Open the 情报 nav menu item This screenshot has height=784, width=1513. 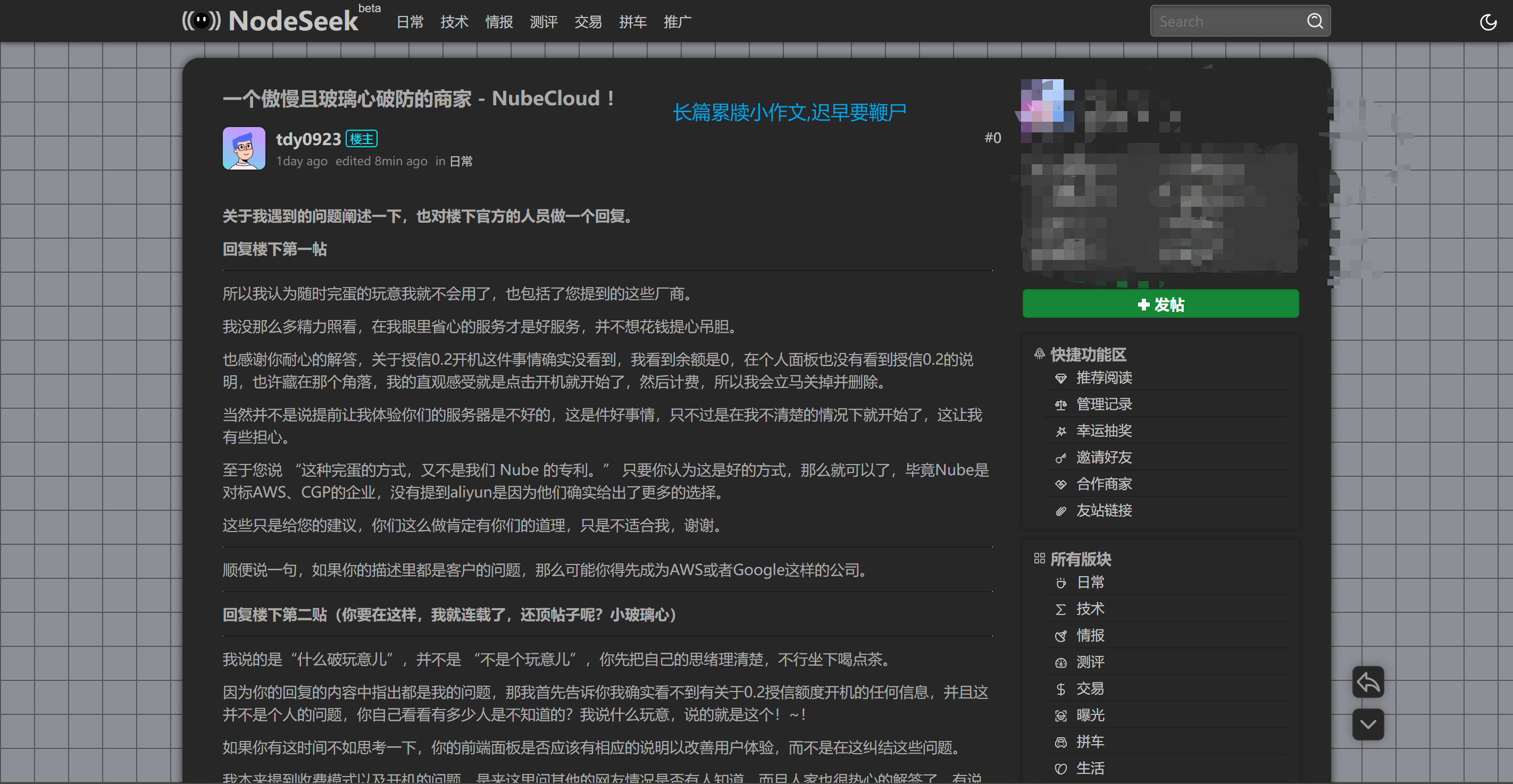coord(499,22)
